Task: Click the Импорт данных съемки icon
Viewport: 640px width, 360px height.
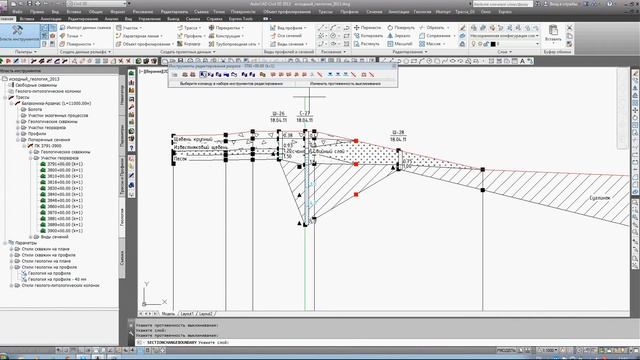Action: tap(62, 28)
